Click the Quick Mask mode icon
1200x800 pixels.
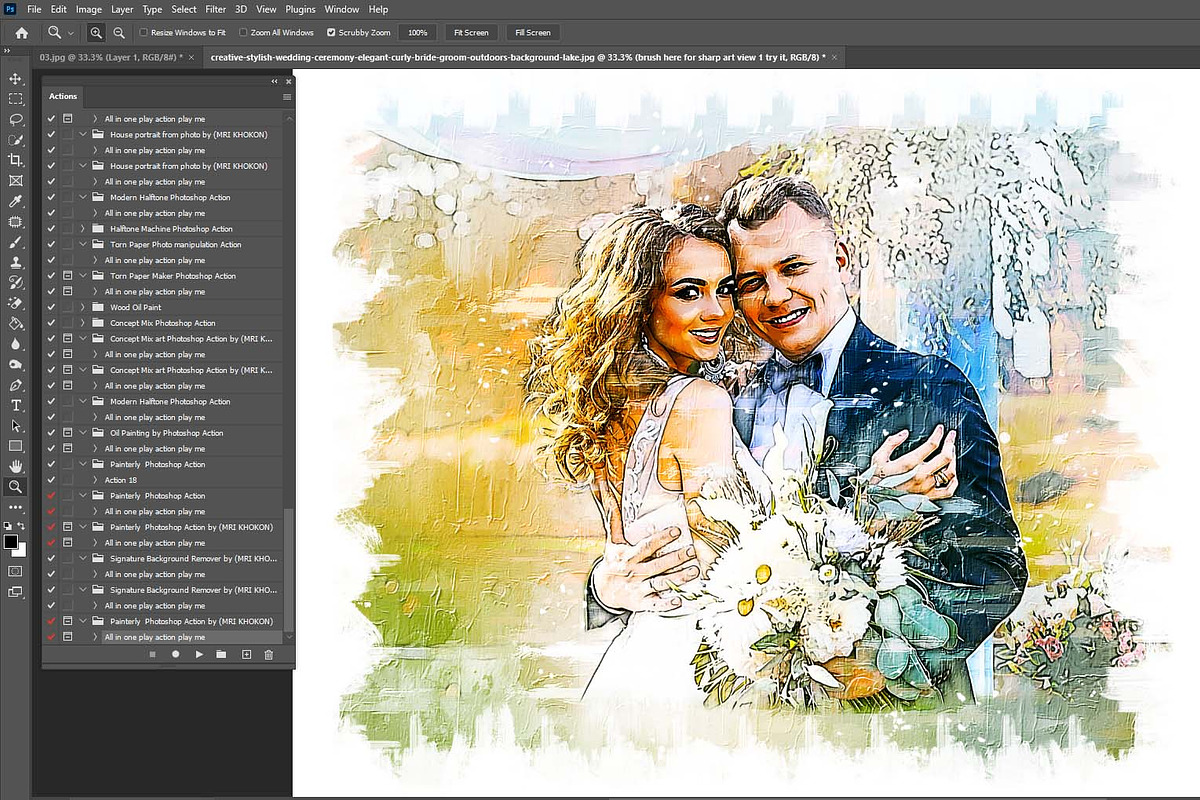(x=15, y=571)
